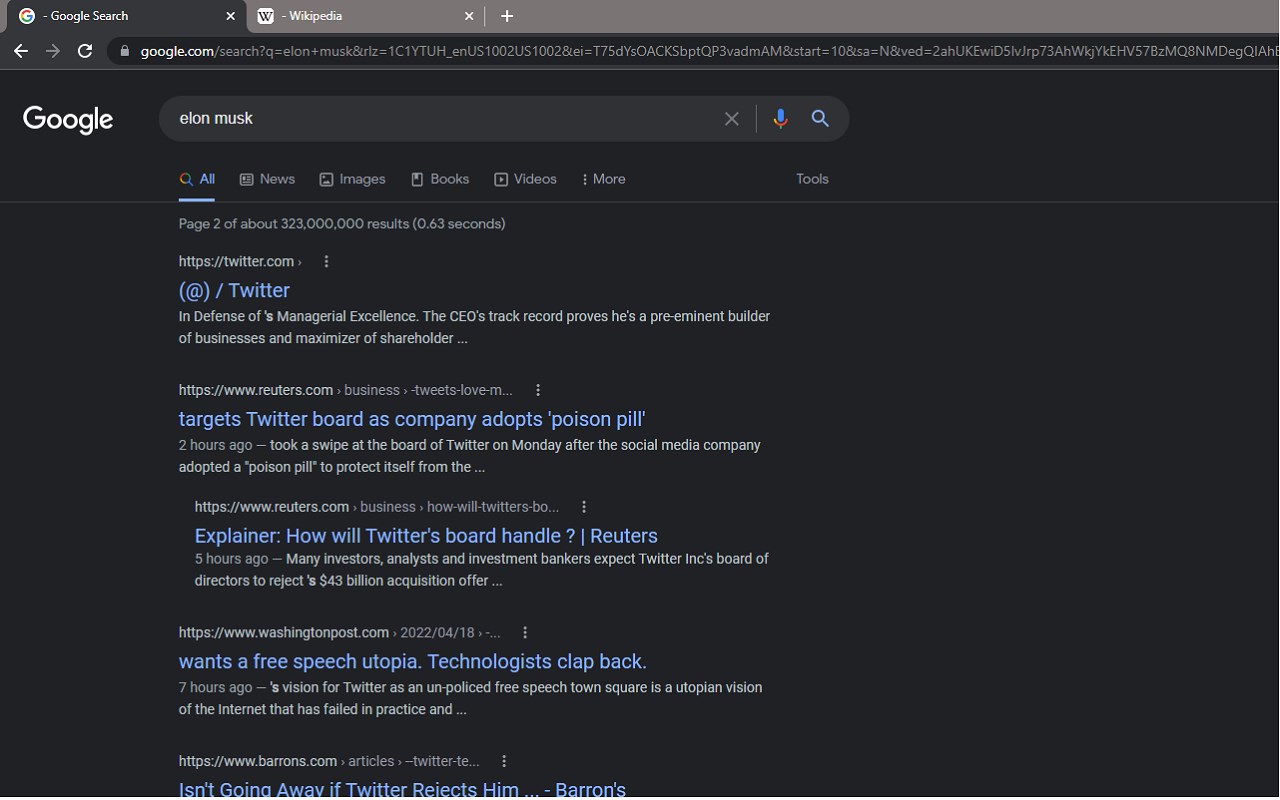The height and width of the screenshot is (800, 1280).
Task: Switch to the News results tab
Action: [267, 180]
